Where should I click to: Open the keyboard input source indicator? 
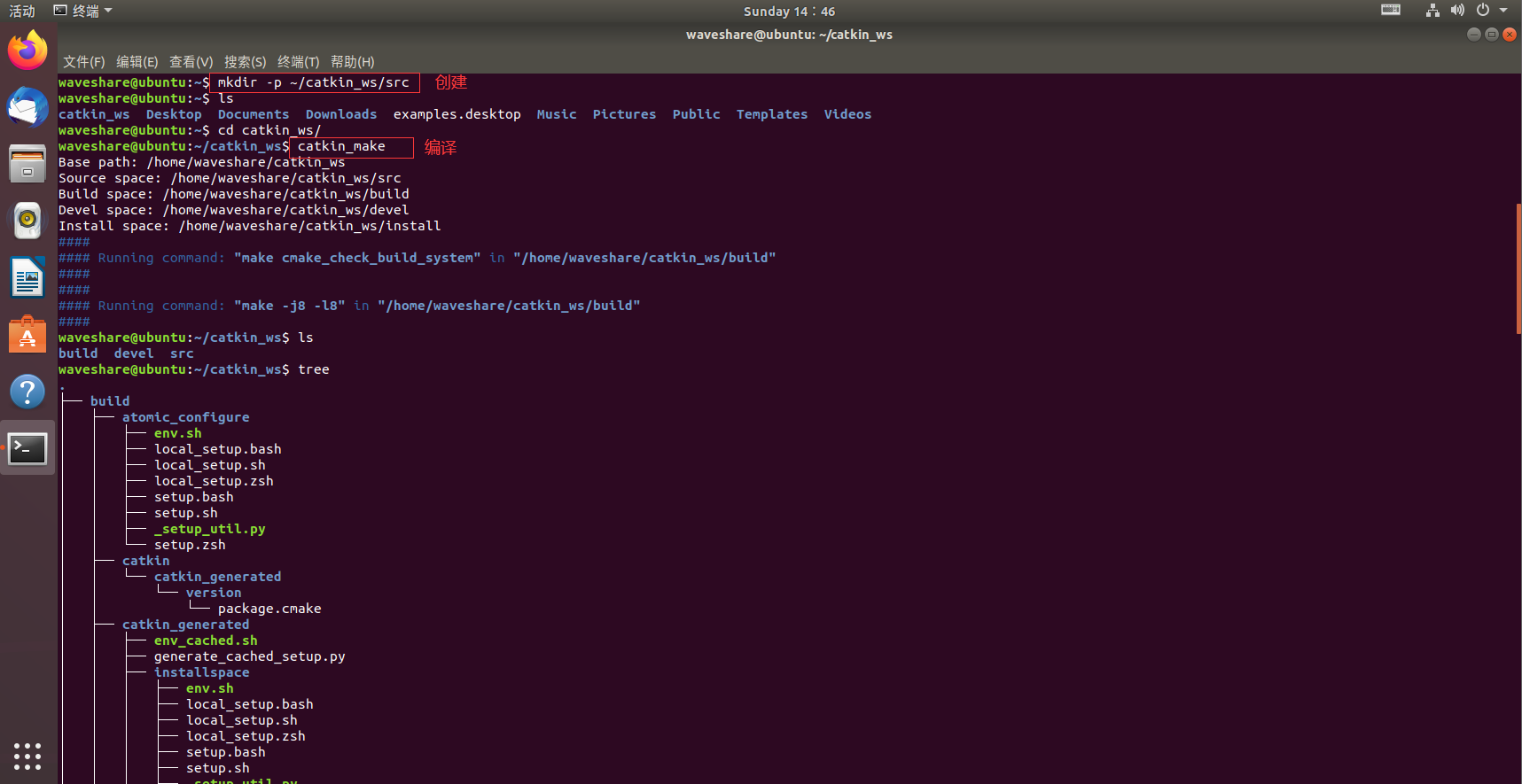(x=1391, y=11)
